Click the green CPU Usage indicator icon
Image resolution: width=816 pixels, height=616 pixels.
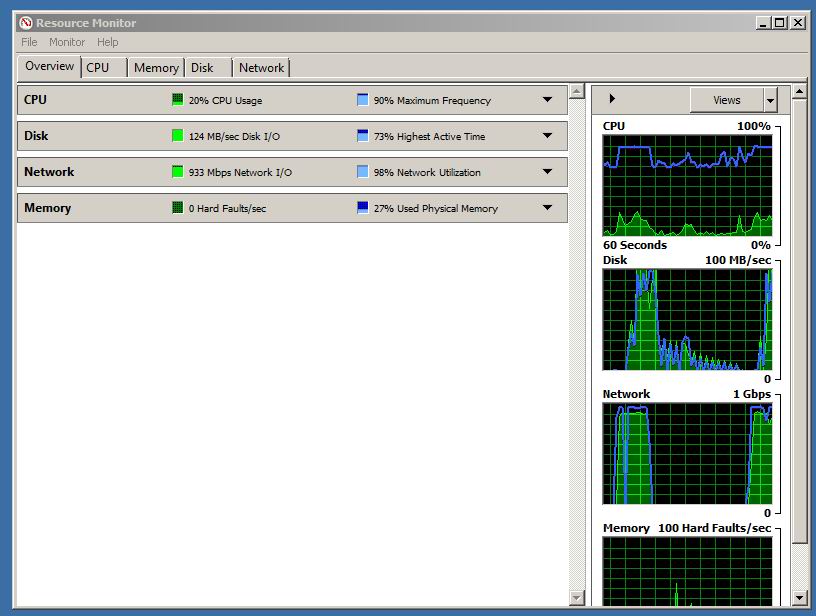[178, 100]
